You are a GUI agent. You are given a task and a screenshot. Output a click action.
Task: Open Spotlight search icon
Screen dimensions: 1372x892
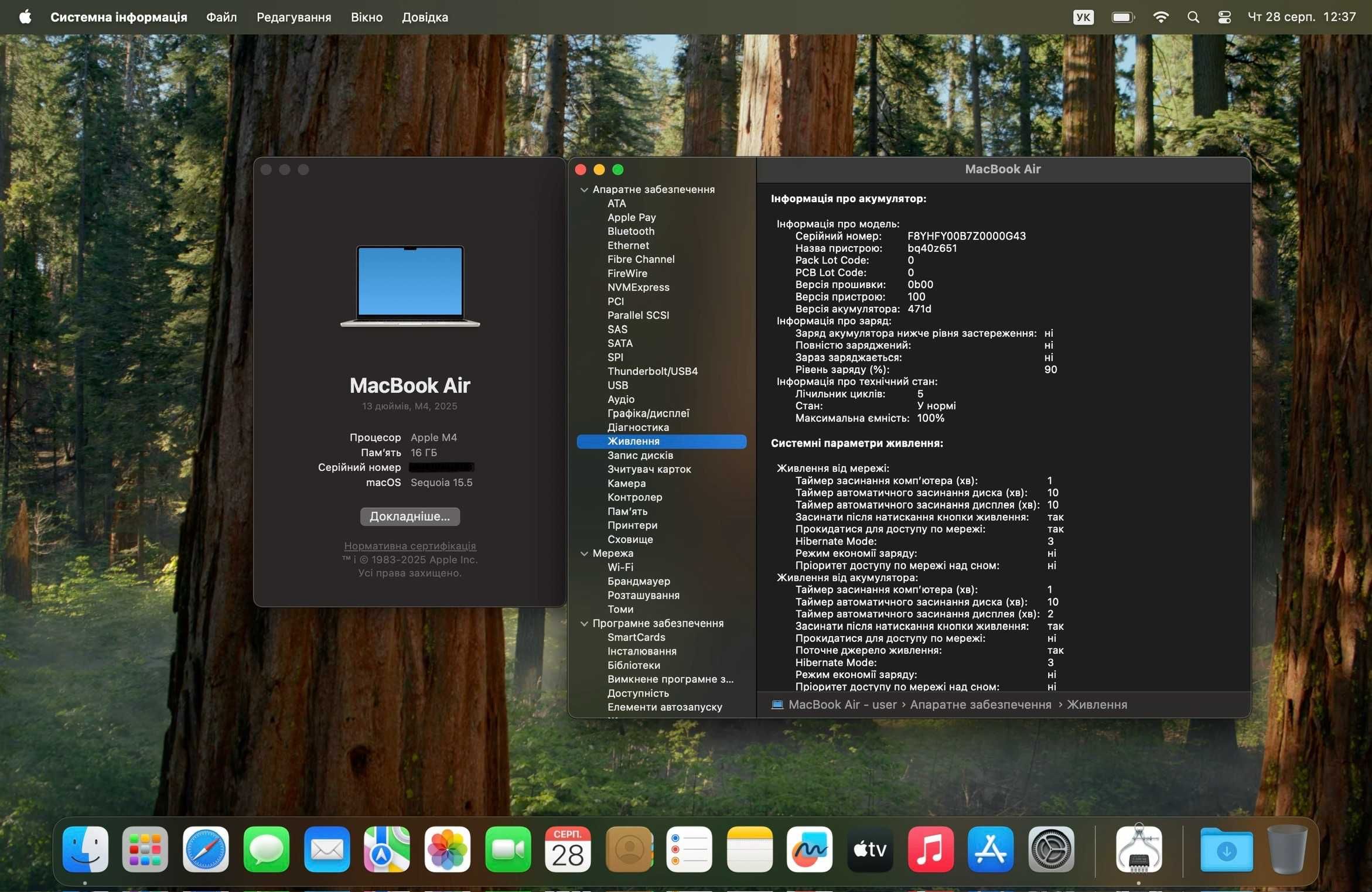click(x=1193, y=17)
